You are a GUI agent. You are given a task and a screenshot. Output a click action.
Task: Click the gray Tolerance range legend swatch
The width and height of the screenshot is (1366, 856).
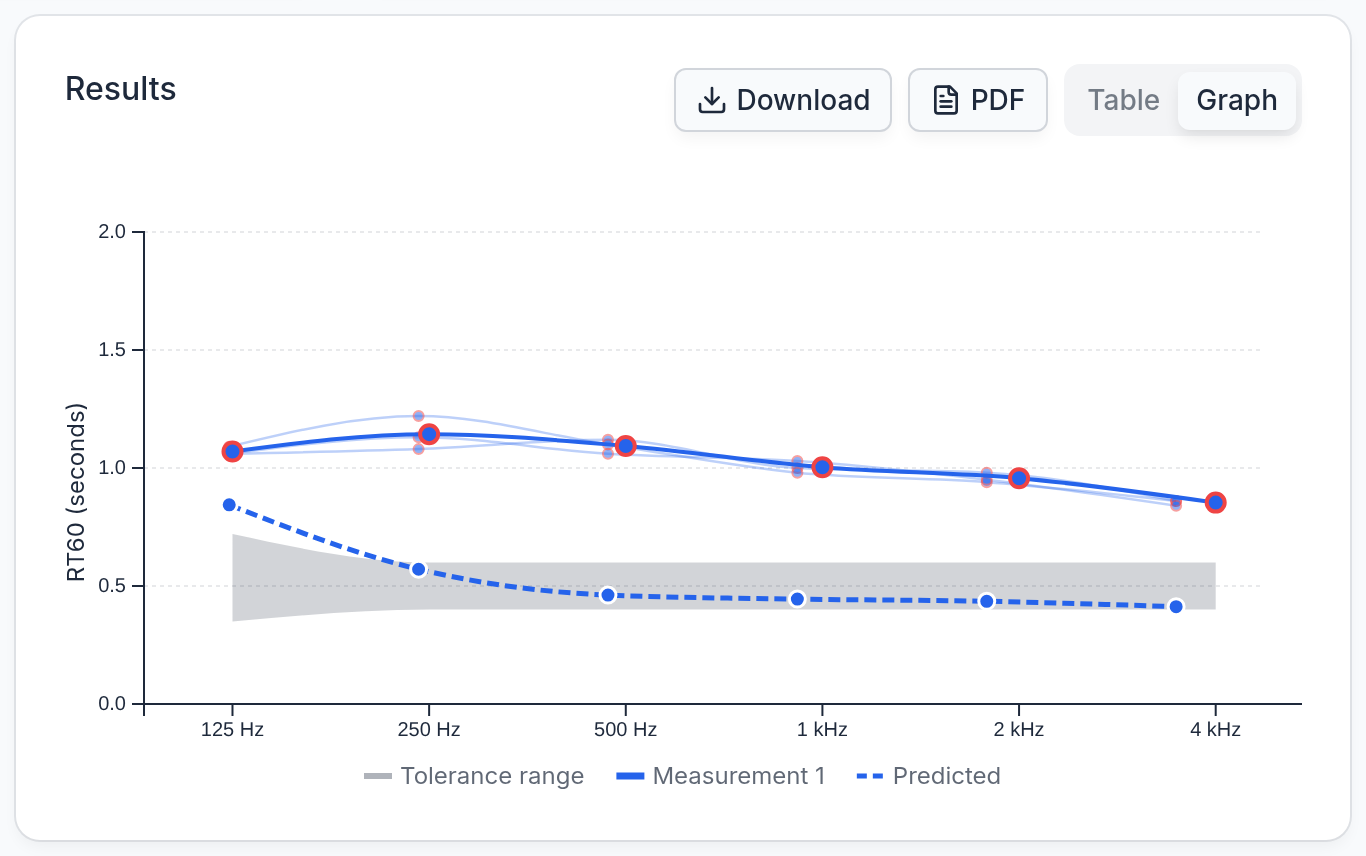[x=378, y=776]
